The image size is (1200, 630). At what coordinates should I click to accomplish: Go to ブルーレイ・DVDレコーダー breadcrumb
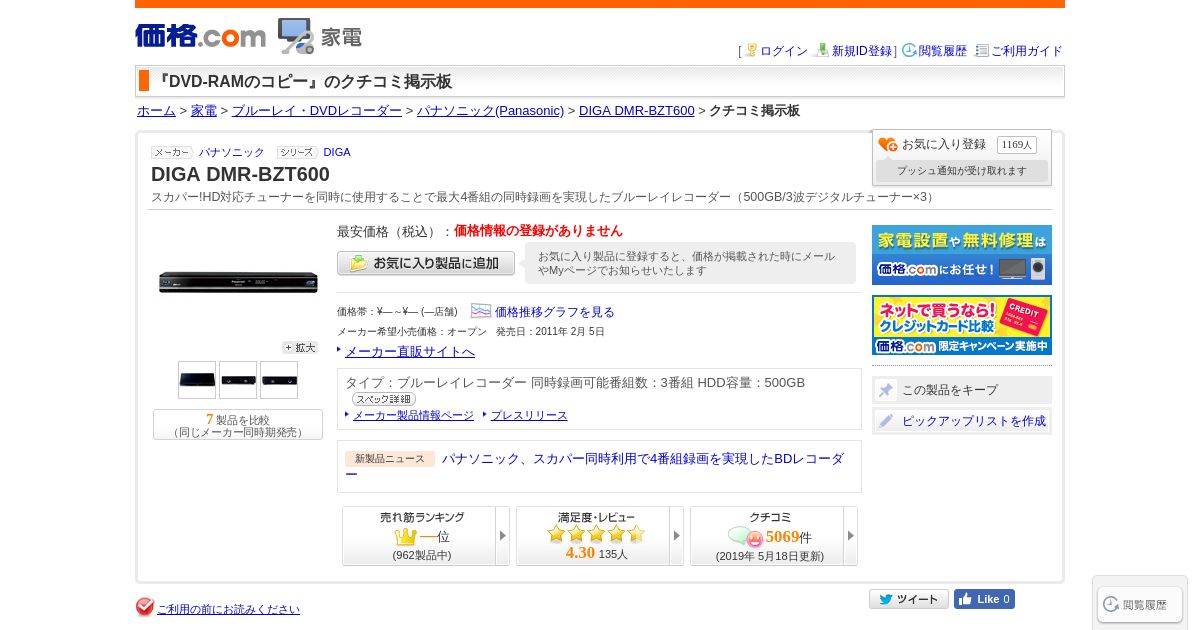(x=317, y=111)
